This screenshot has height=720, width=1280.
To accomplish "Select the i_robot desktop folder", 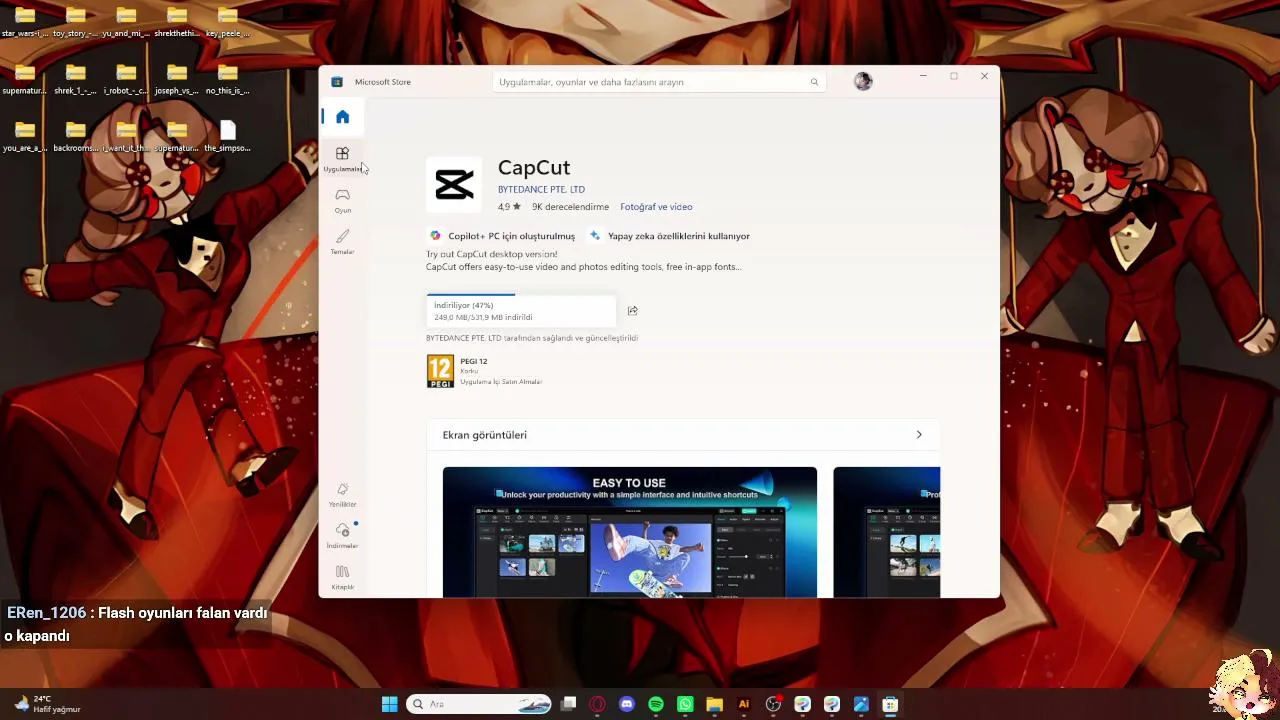I will click(126, 79).
